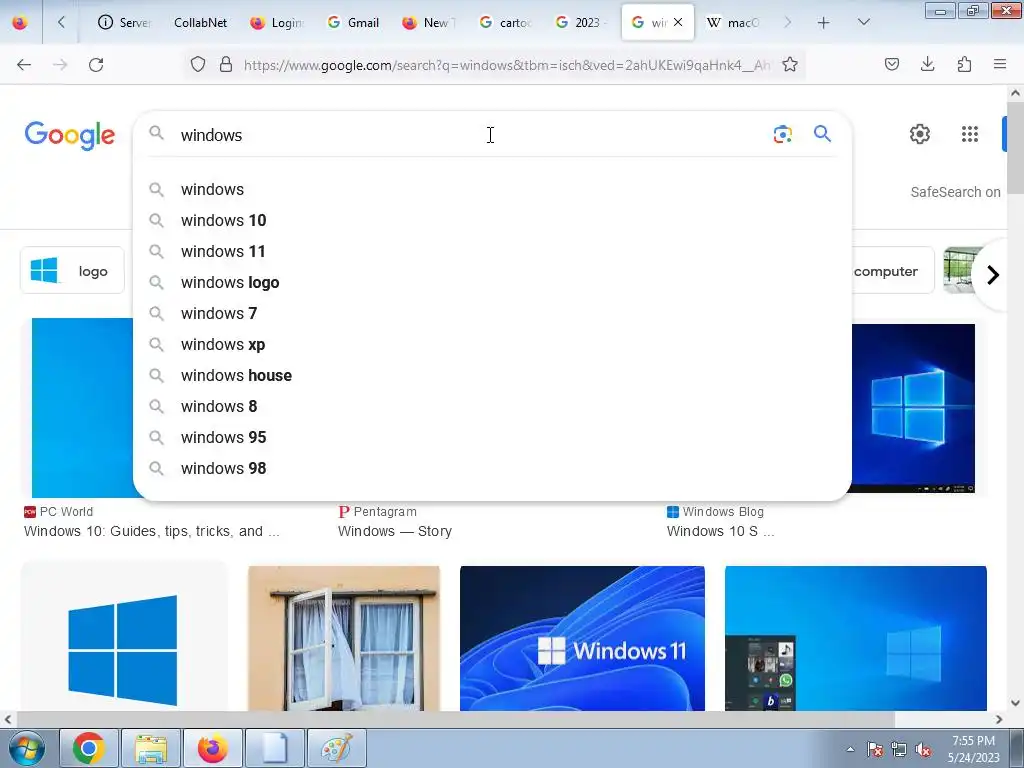Select the "windows logo" suggestion
Viewport: 1024px width, 768px height.
(492, 283)
